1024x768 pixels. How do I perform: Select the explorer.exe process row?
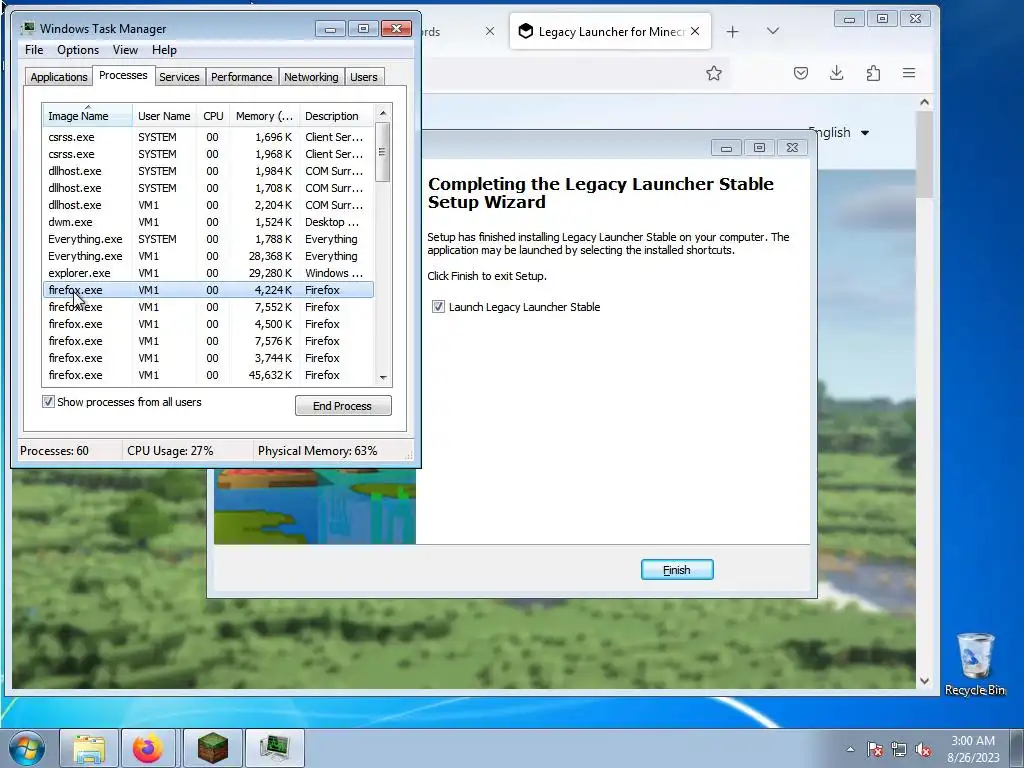coord(208,273)
